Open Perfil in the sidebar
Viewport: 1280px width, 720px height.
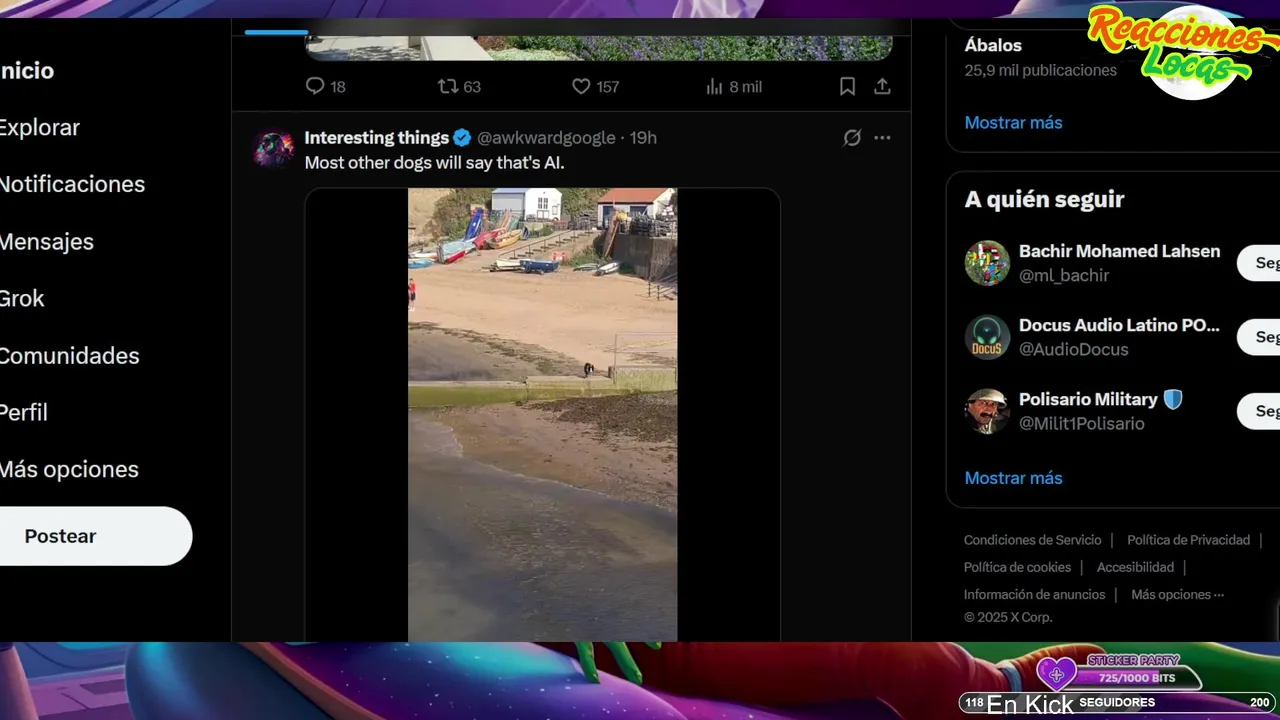click(x=24, y=413)
